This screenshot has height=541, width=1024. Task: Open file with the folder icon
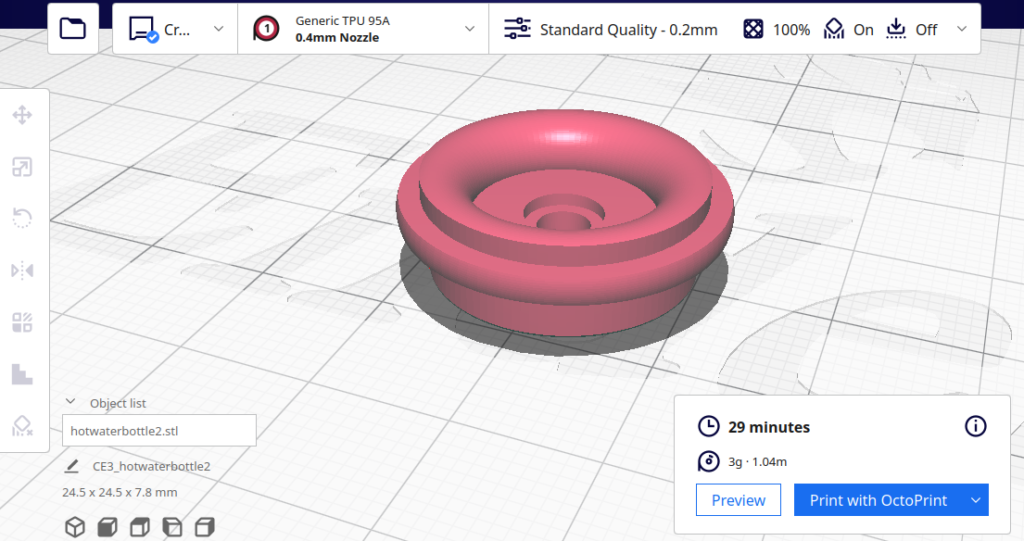tap(72, 28)
